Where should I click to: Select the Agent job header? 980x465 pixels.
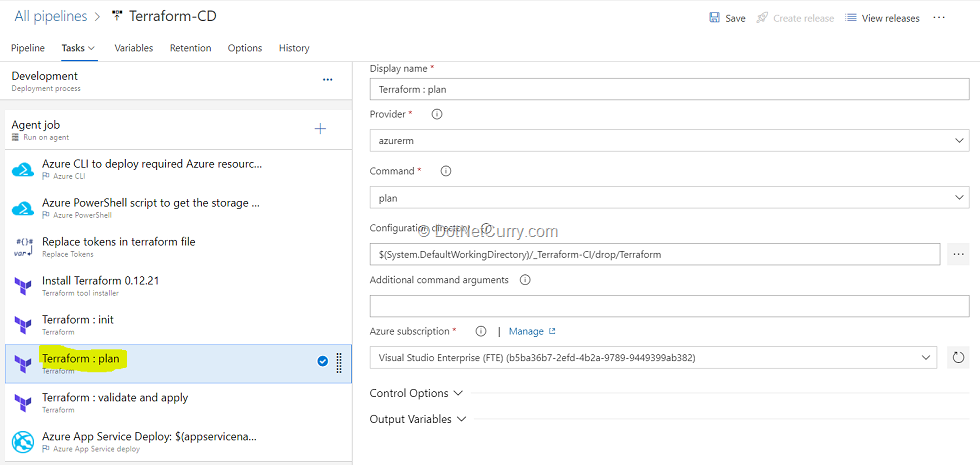tap(178, 130)
